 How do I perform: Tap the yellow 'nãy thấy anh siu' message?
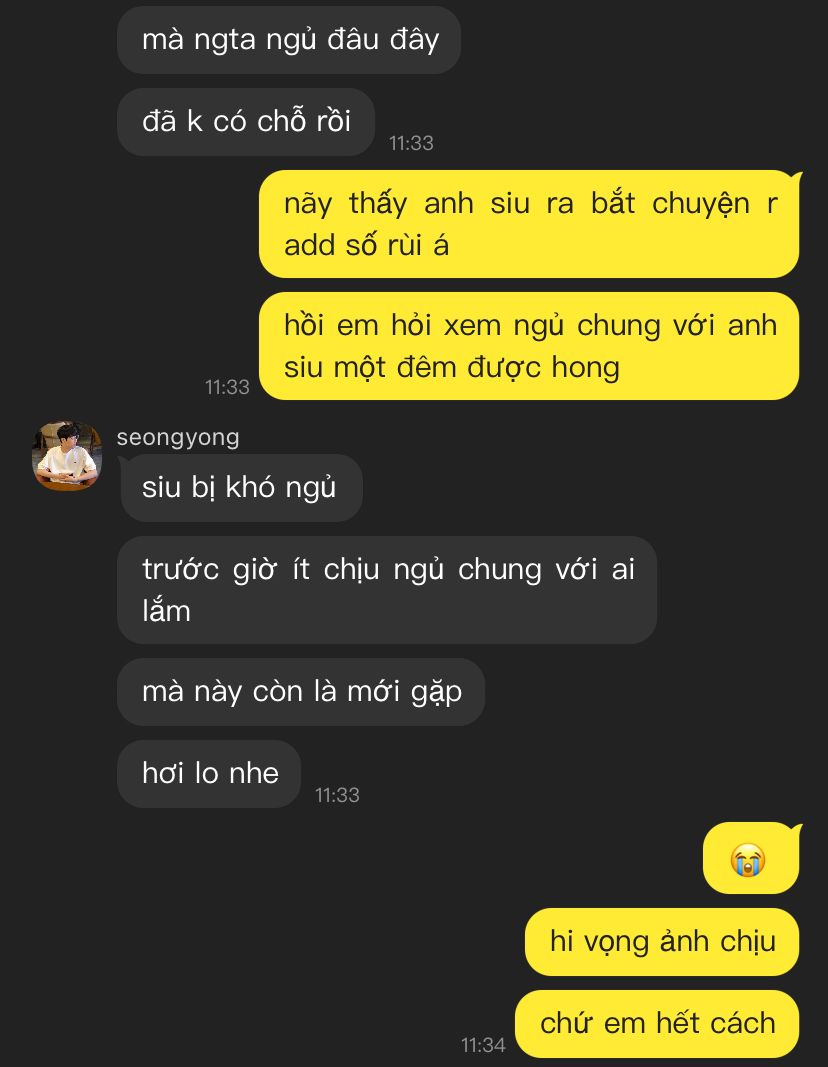coord(529,224)
